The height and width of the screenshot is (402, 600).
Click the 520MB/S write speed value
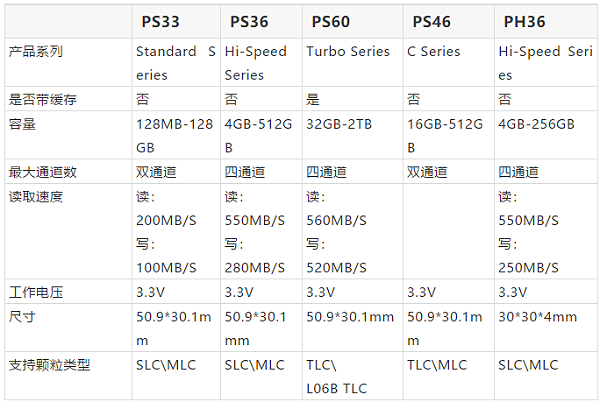[x=336, y=268]
